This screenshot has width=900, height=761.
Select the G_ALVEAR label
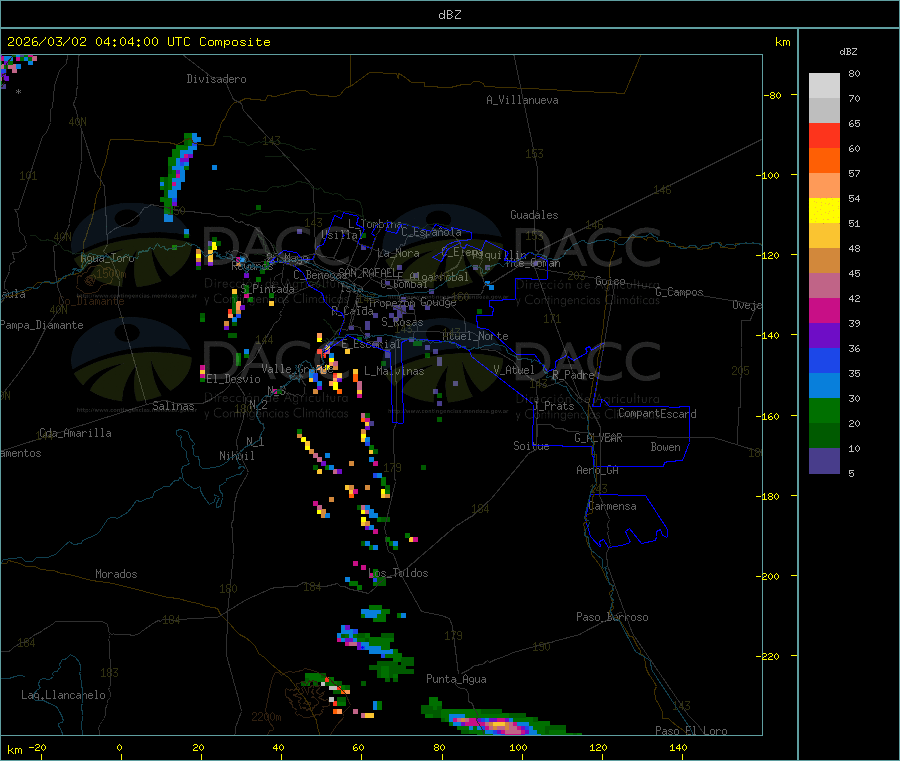pos(598,438)
